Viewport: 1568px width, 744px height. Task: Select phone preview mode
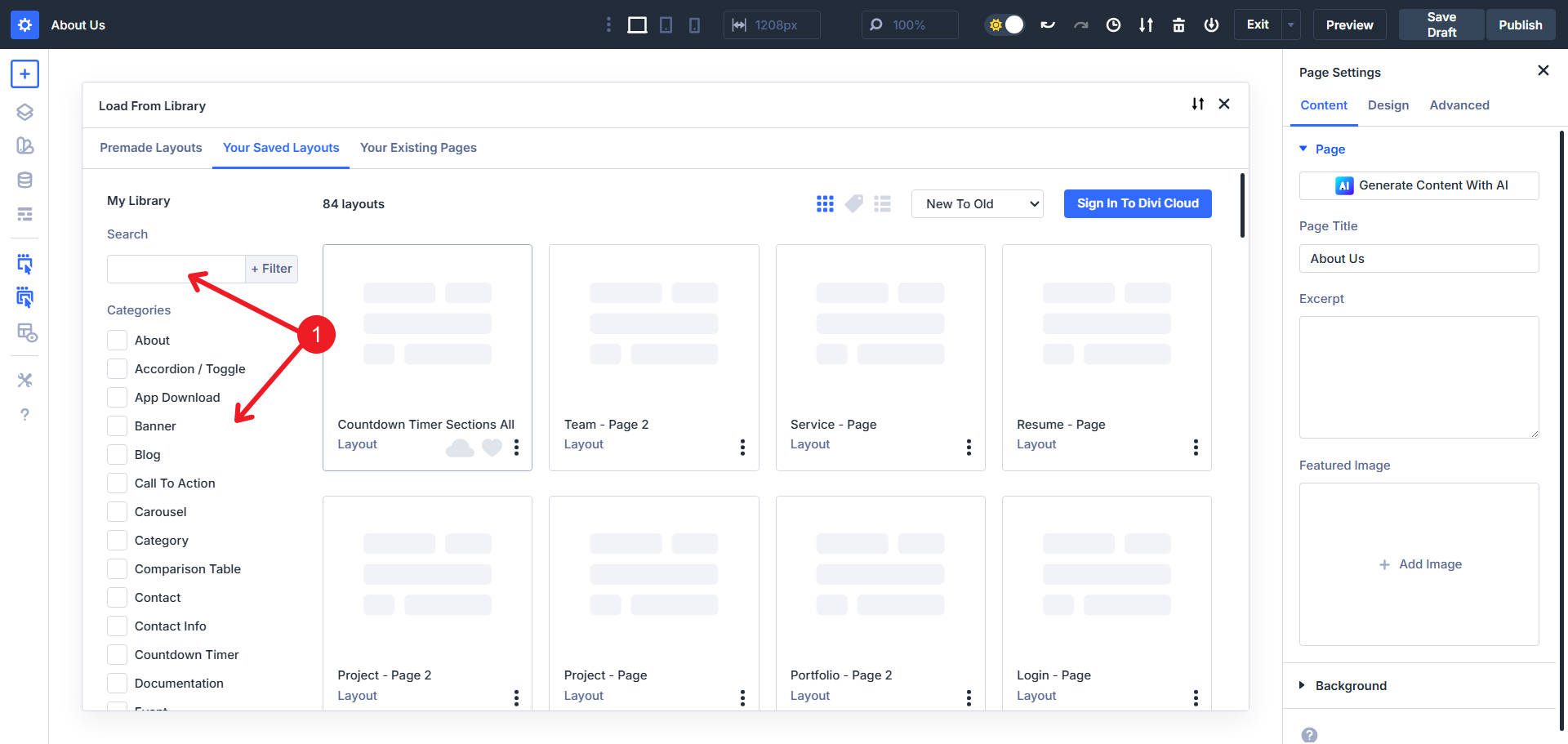coord(693,25)
